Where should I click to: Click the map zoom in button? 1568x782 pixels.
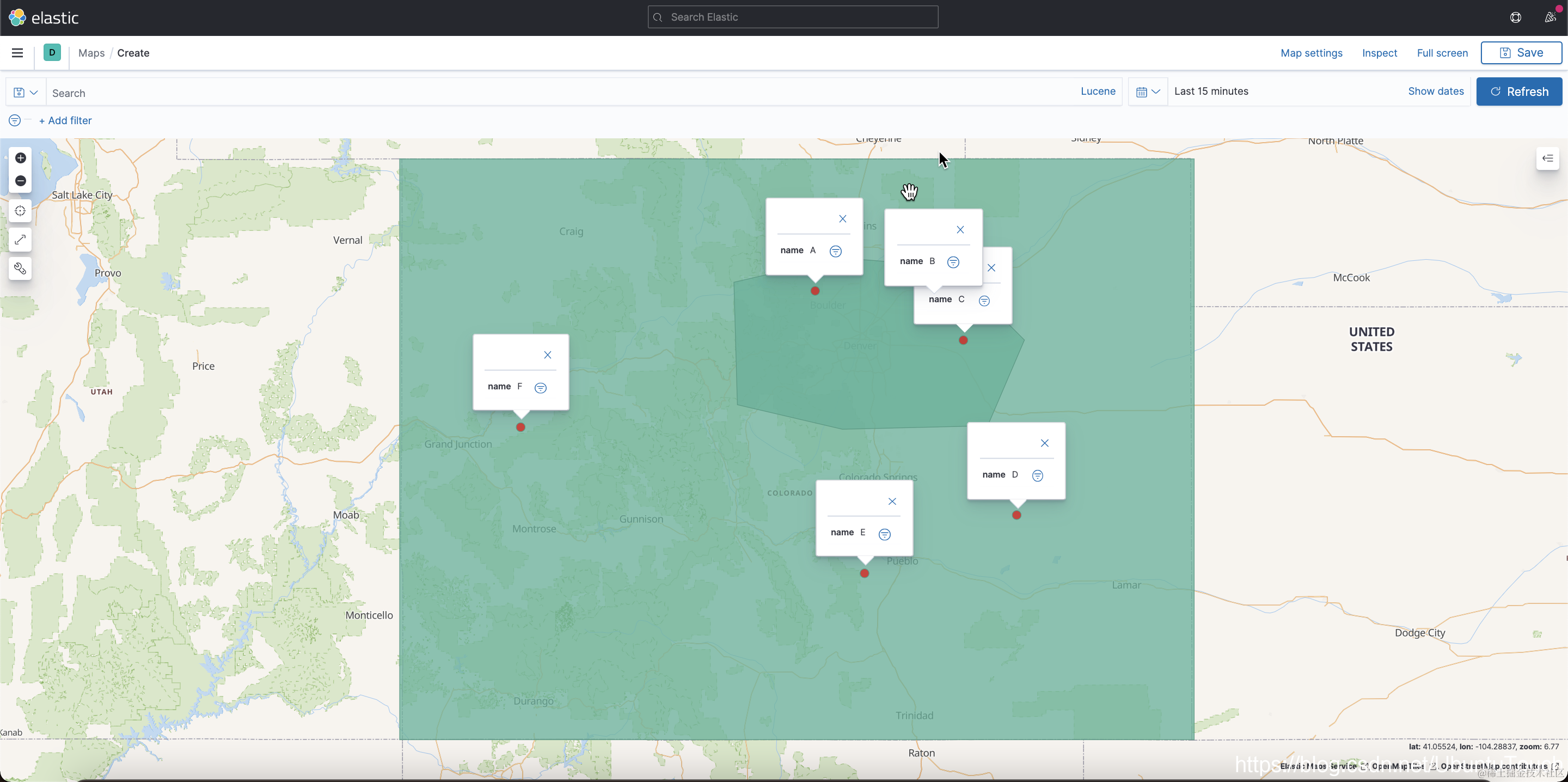(21, 158)
